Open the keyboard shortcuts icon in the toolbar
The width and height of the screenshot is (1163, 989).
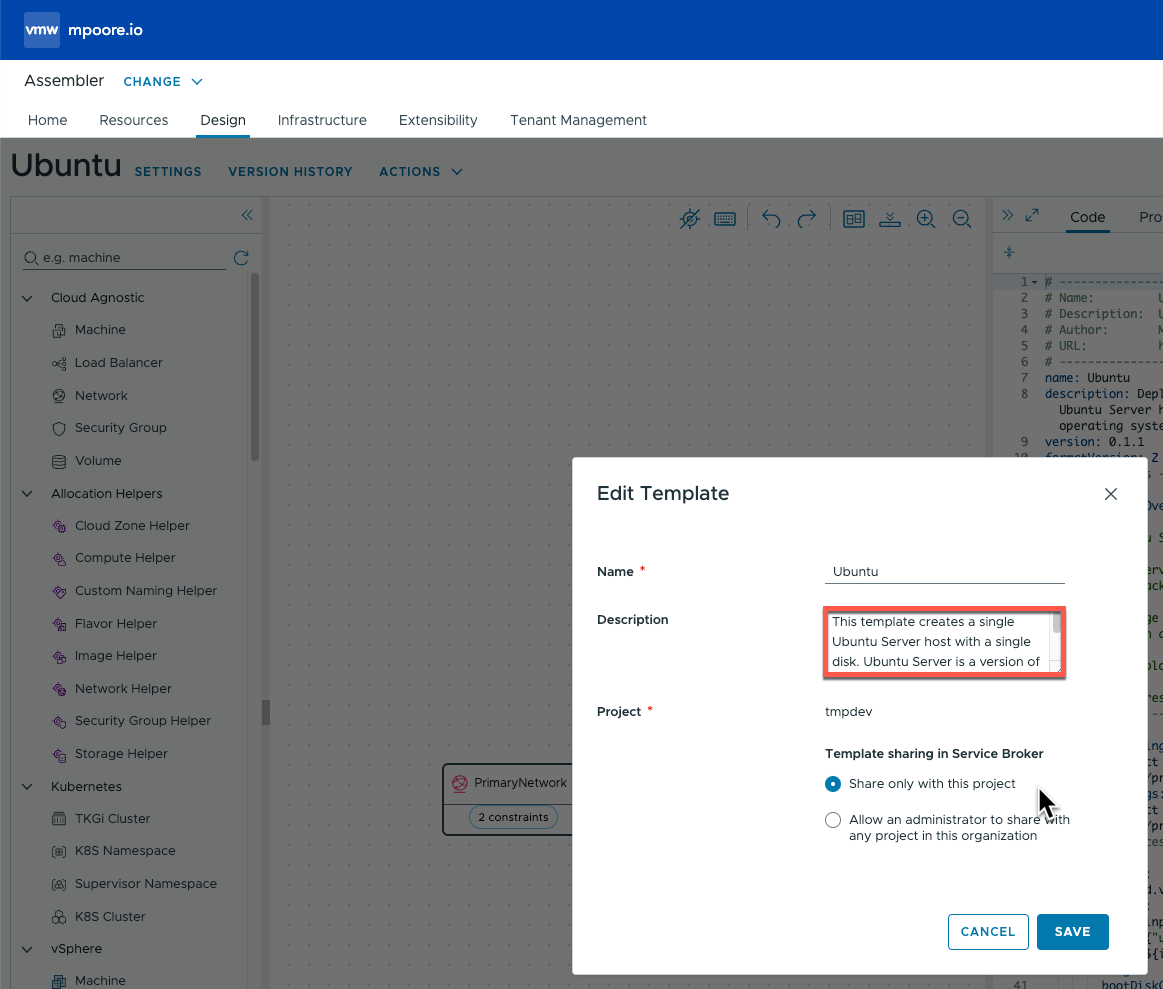point(724,218)
